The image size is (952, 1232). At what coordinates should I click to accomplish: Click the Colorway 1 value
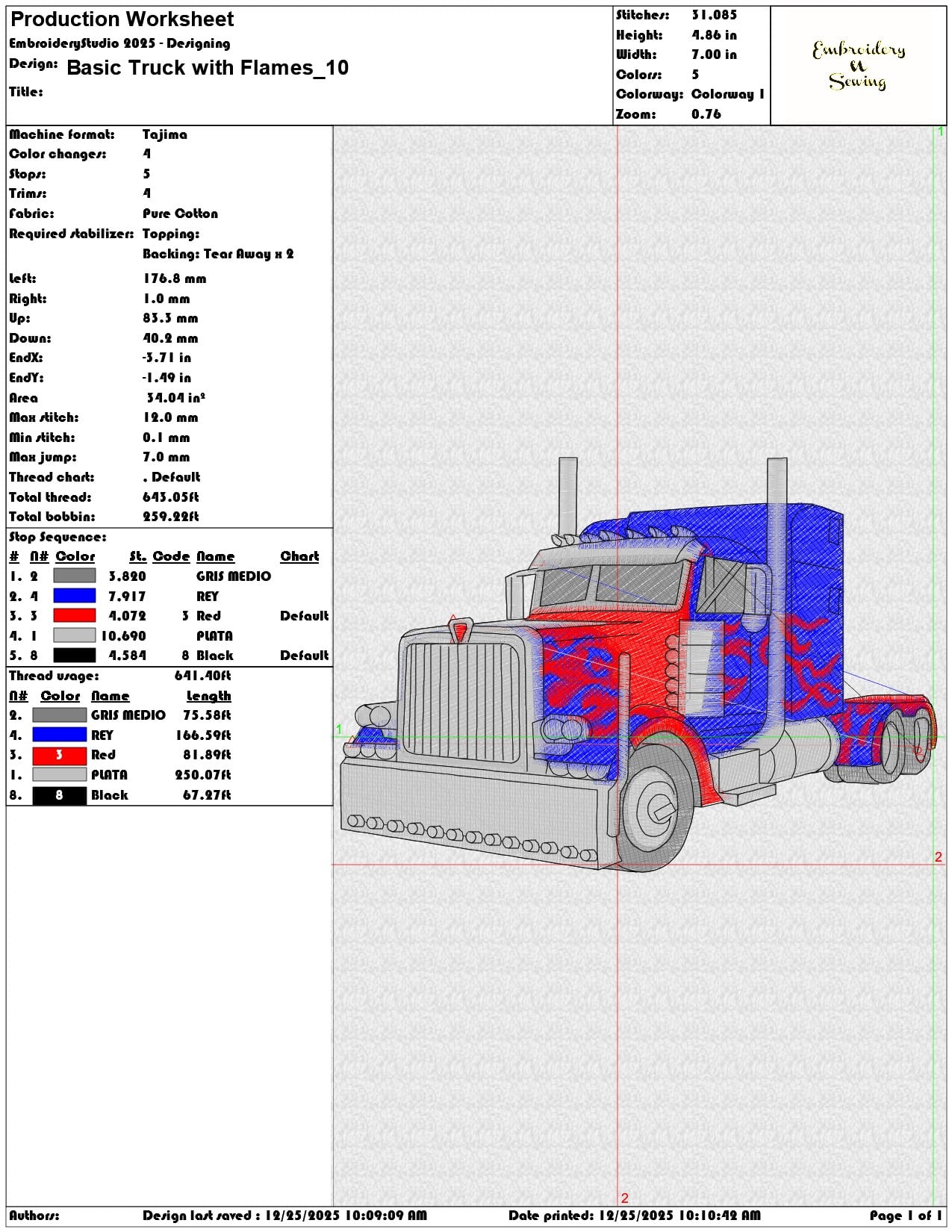[728, 94]
